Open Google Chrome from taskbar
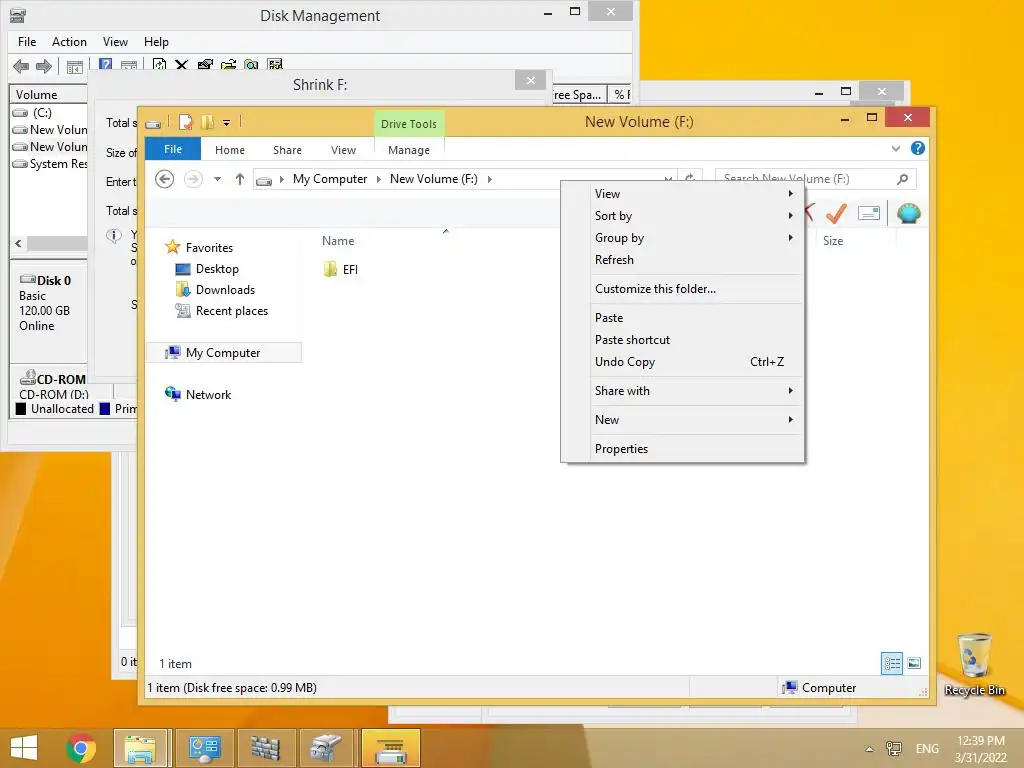 coord(81,748)
